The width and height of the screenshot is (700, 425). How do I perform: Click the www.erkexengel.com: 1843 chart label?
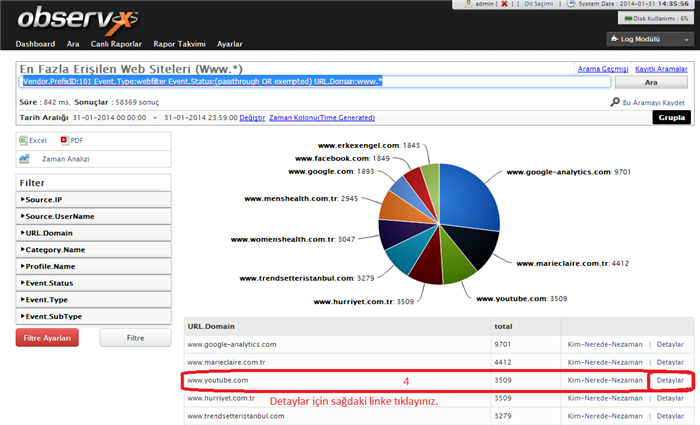point(369,145)
